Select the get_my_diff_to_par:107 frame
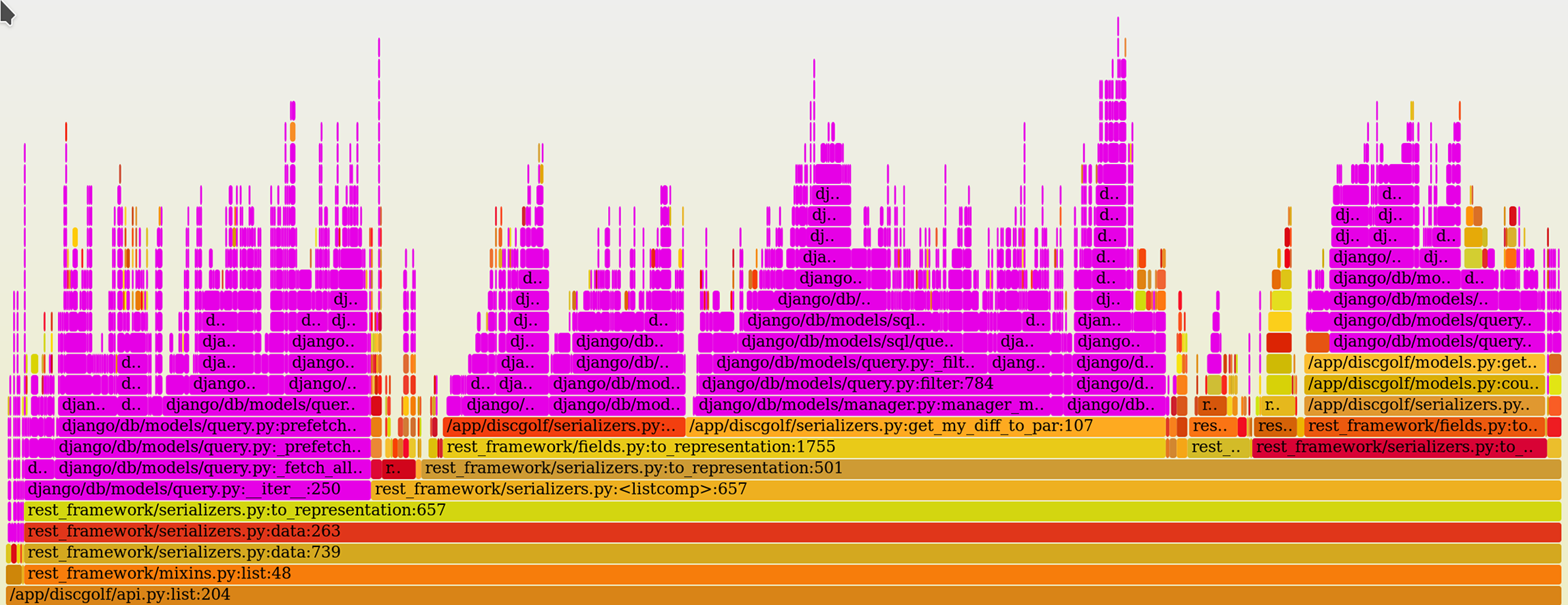Image resolution: width=1568 pixels, height=605 pixels. tap(926, 426)
